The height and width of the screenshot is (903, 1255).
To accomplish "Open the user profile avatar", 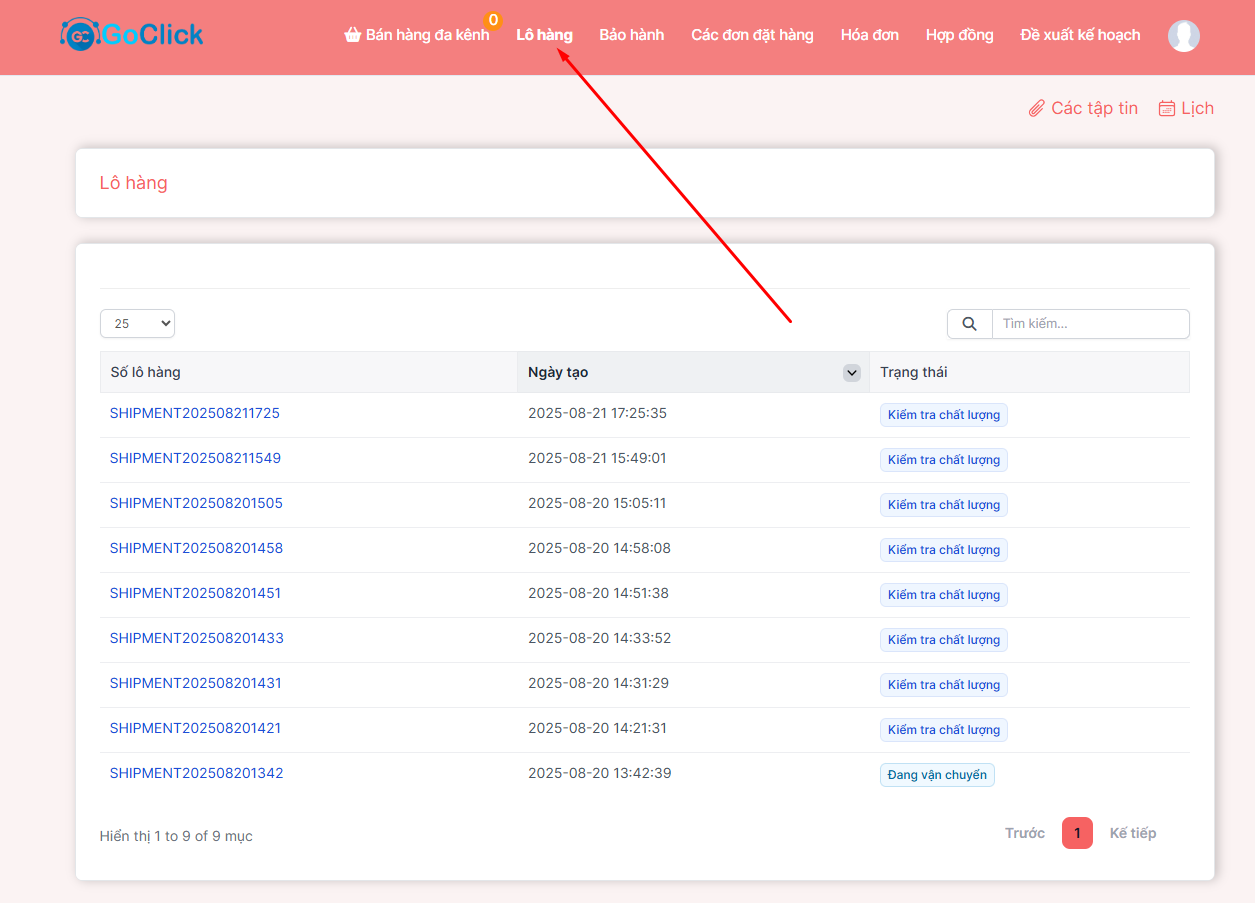I will (1184, 36).
